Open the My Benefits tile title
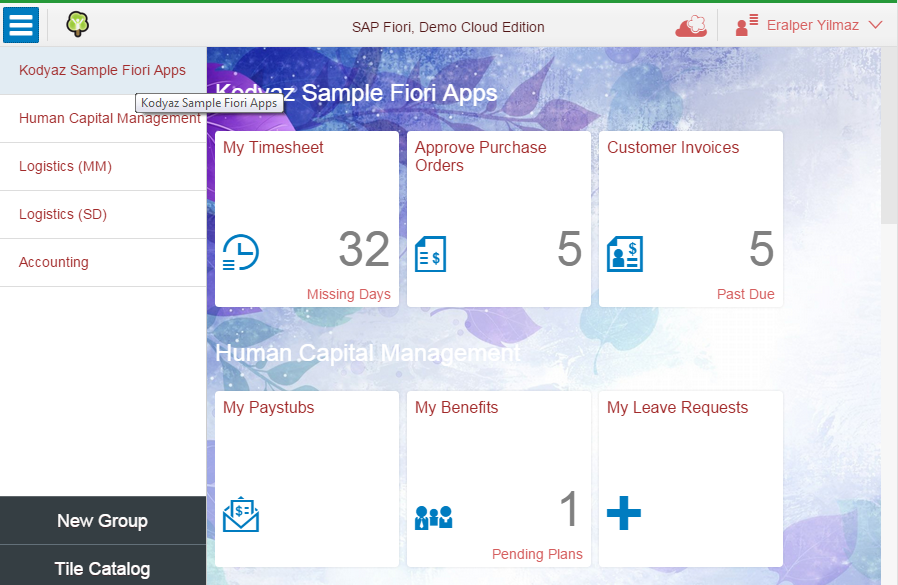This screenshot has width=898, height=585. (x=456, y=408)
